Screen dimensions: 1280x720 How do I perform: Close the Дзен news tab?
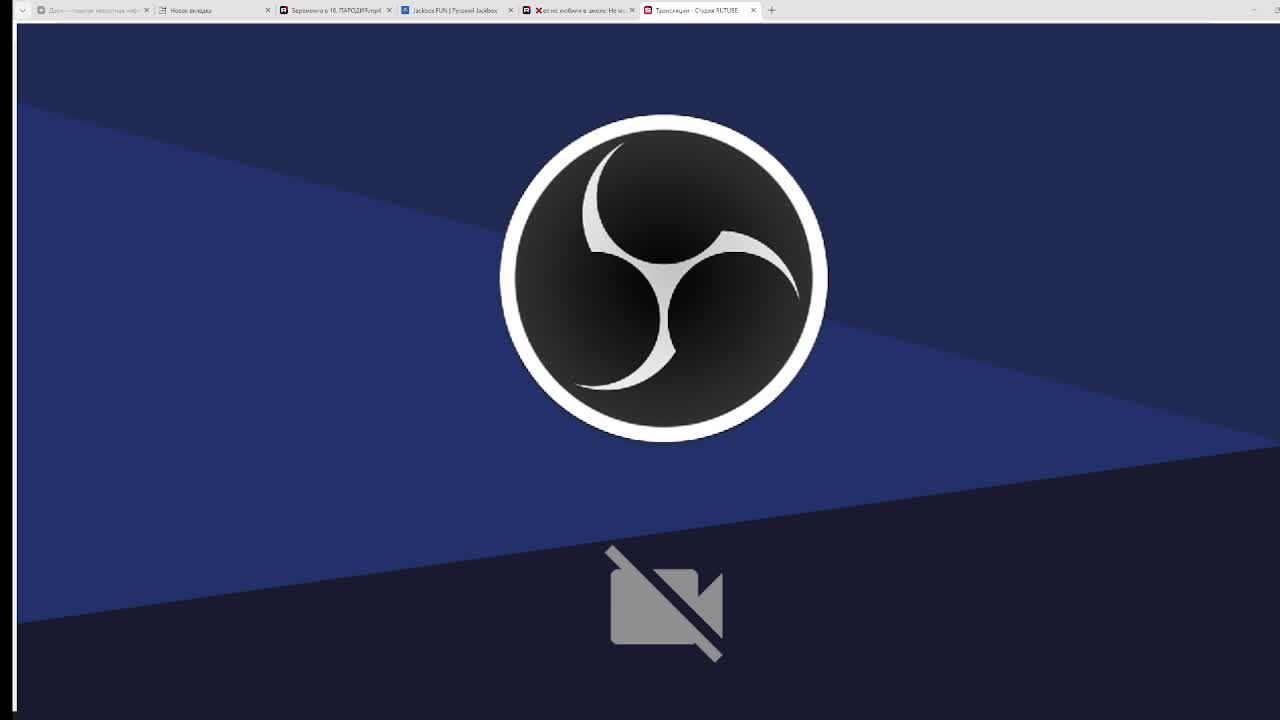[146, 10]
